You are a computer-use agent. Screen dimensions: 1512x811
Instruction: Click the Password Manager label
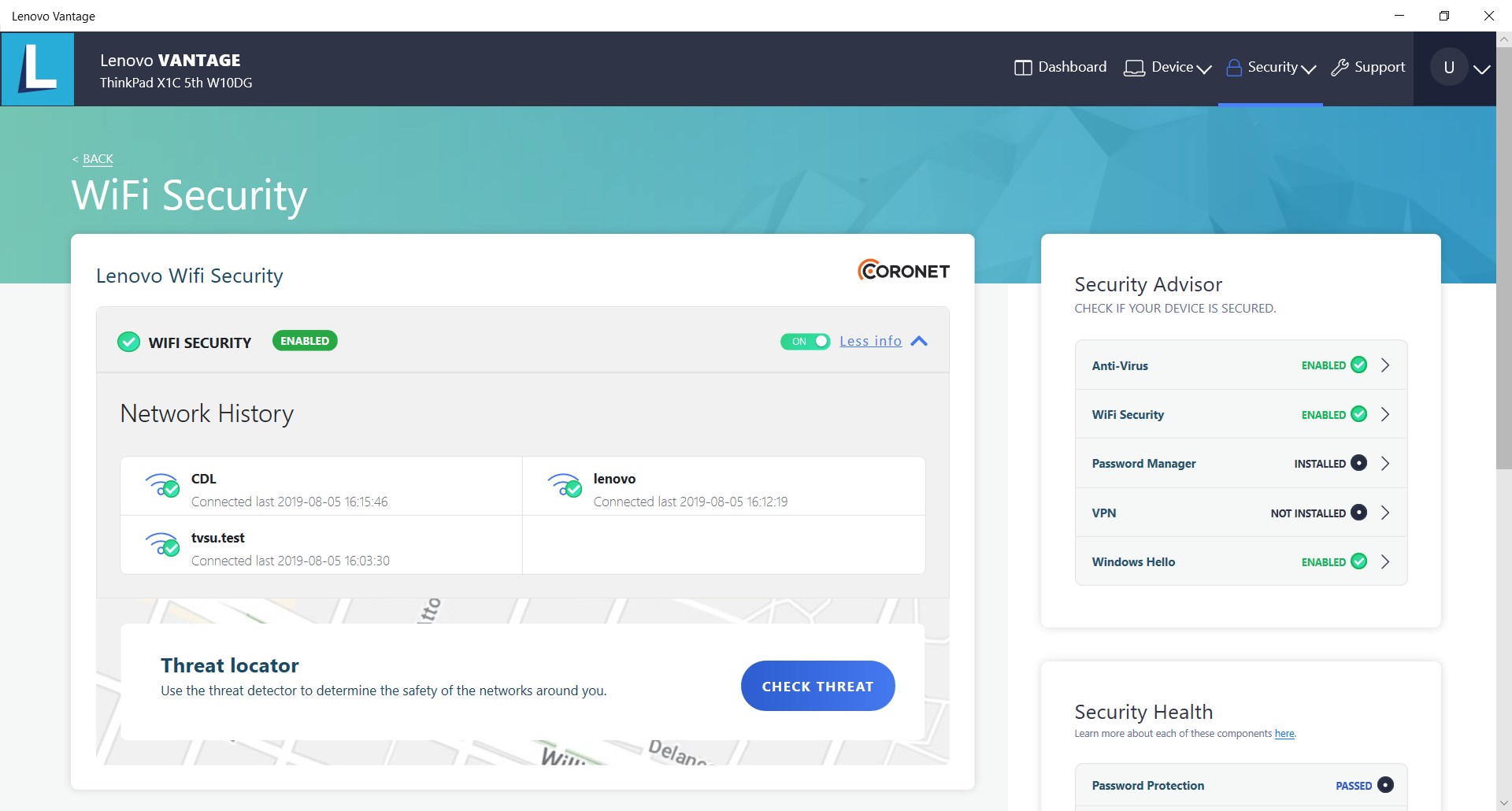[1143, 464]
